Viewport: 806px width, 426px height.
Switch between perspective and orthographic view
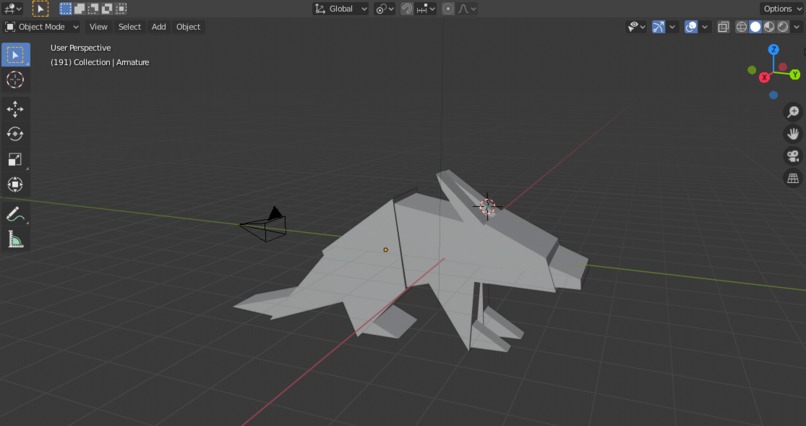tap(793, 178)
